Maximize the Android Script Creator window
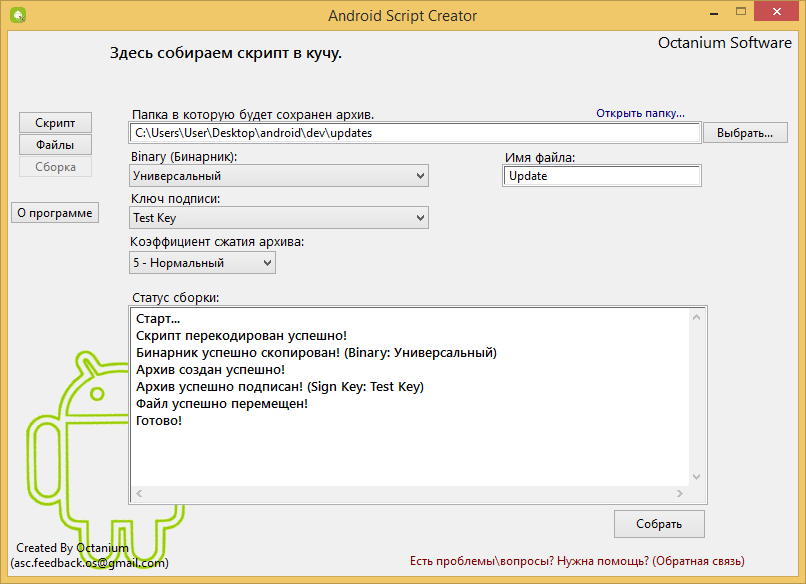806x584 pixels. point(741,11)
